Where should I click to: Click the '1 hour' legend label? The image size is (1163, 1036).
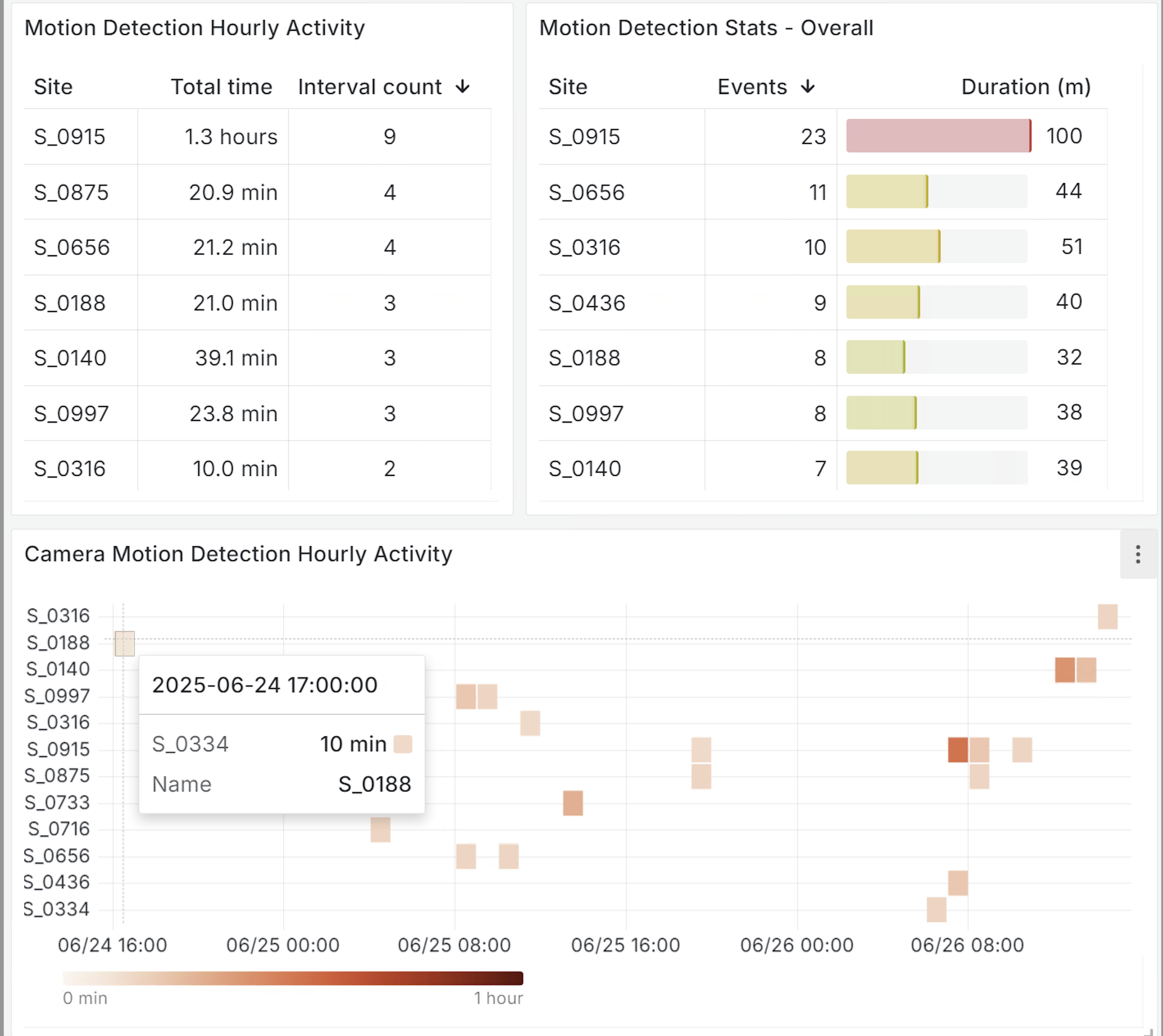498,998
